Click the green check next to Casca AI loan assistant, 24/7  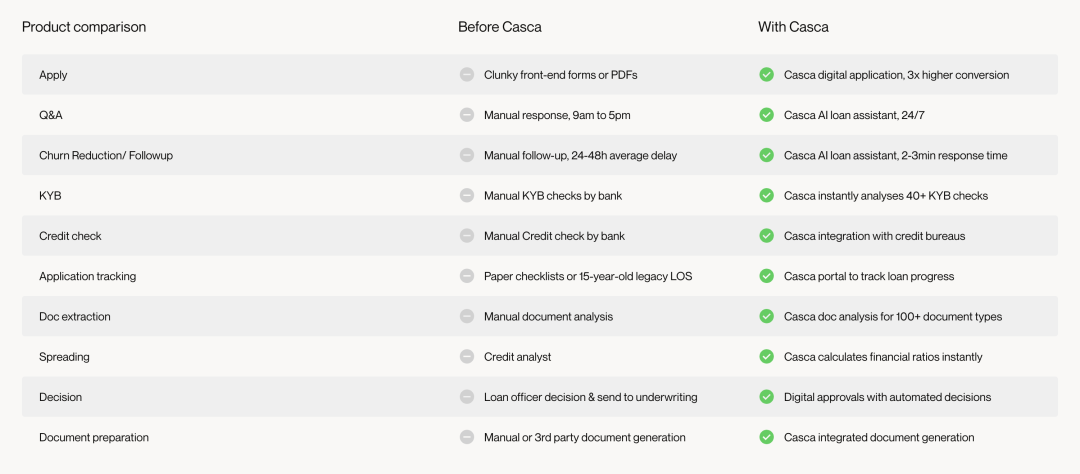(x=766, y=115)
